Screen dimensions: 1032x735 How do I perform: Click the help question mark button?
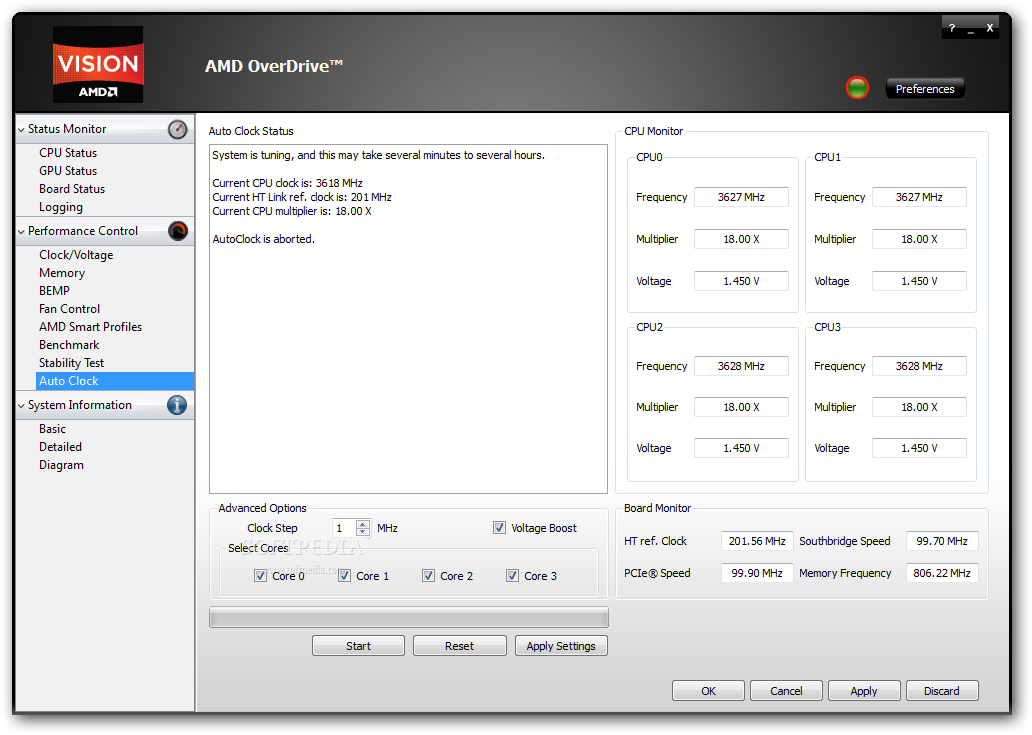pos(952,28)
